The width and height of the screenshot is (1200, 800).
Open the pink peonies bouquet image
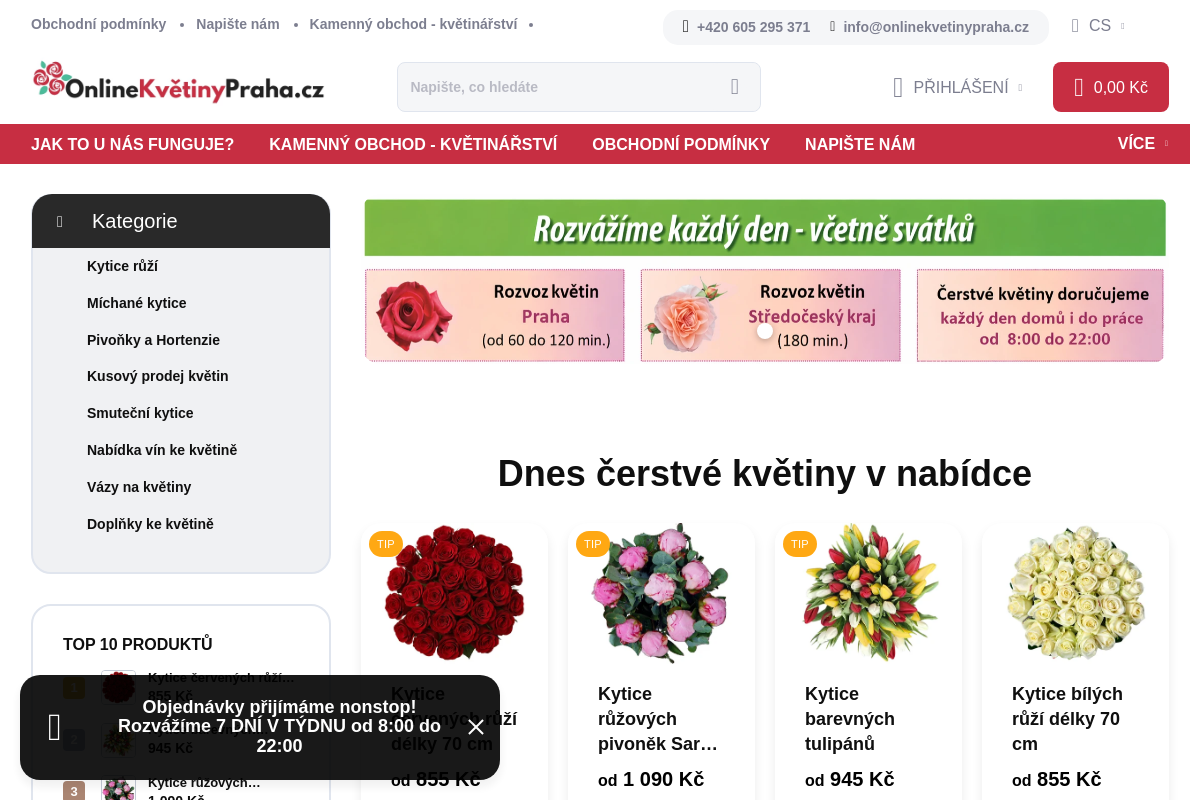coord(661,592)
